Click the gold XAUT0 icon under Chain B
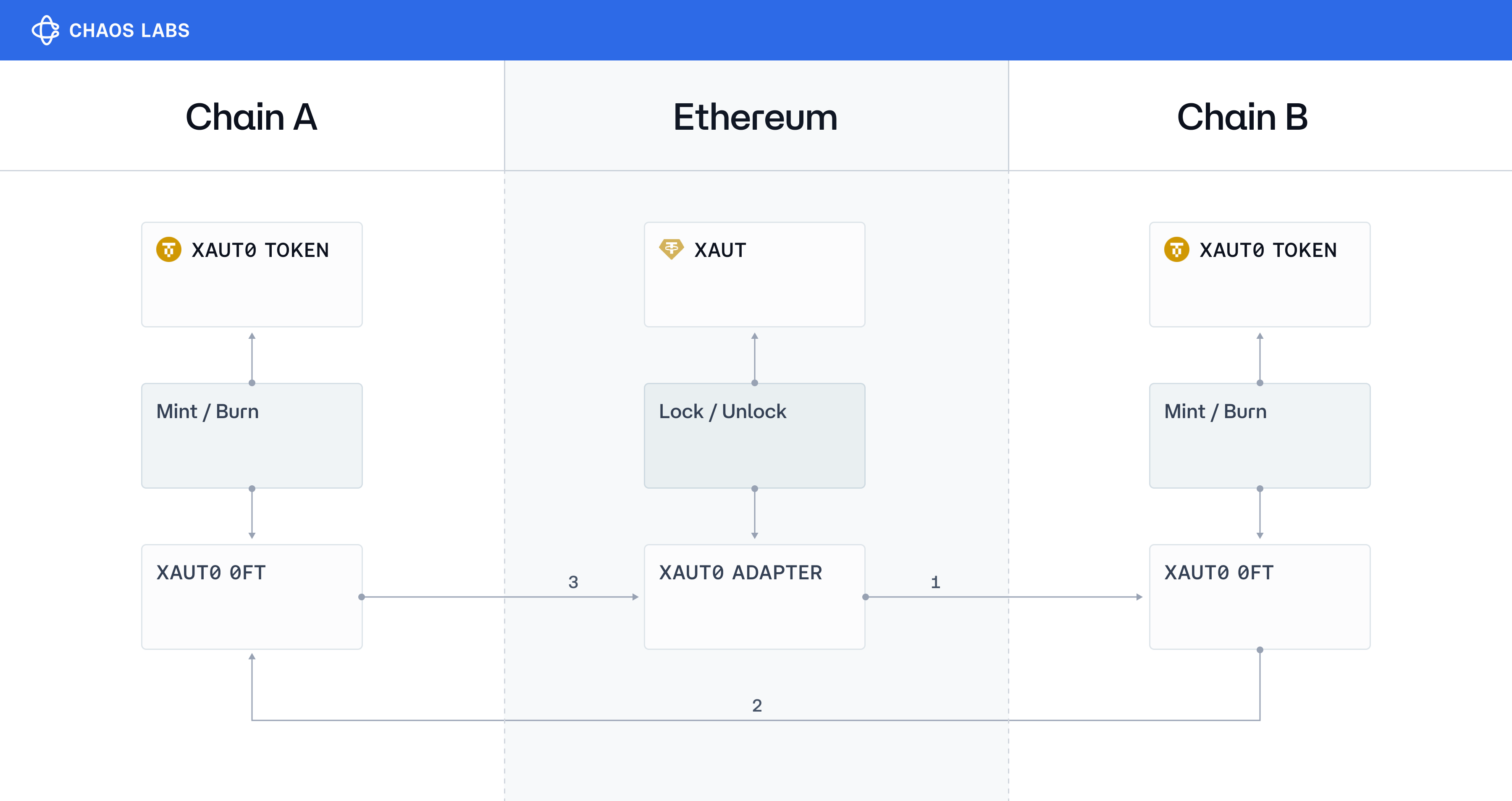This screenshot has width=1512, height=801. point(1176,249)
